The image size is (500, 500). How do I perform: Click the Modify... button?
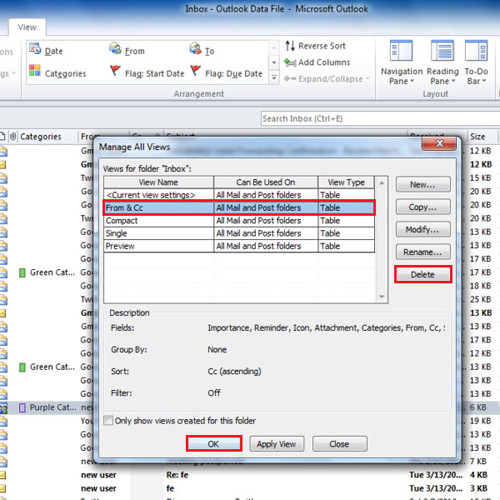click(423, 229)
